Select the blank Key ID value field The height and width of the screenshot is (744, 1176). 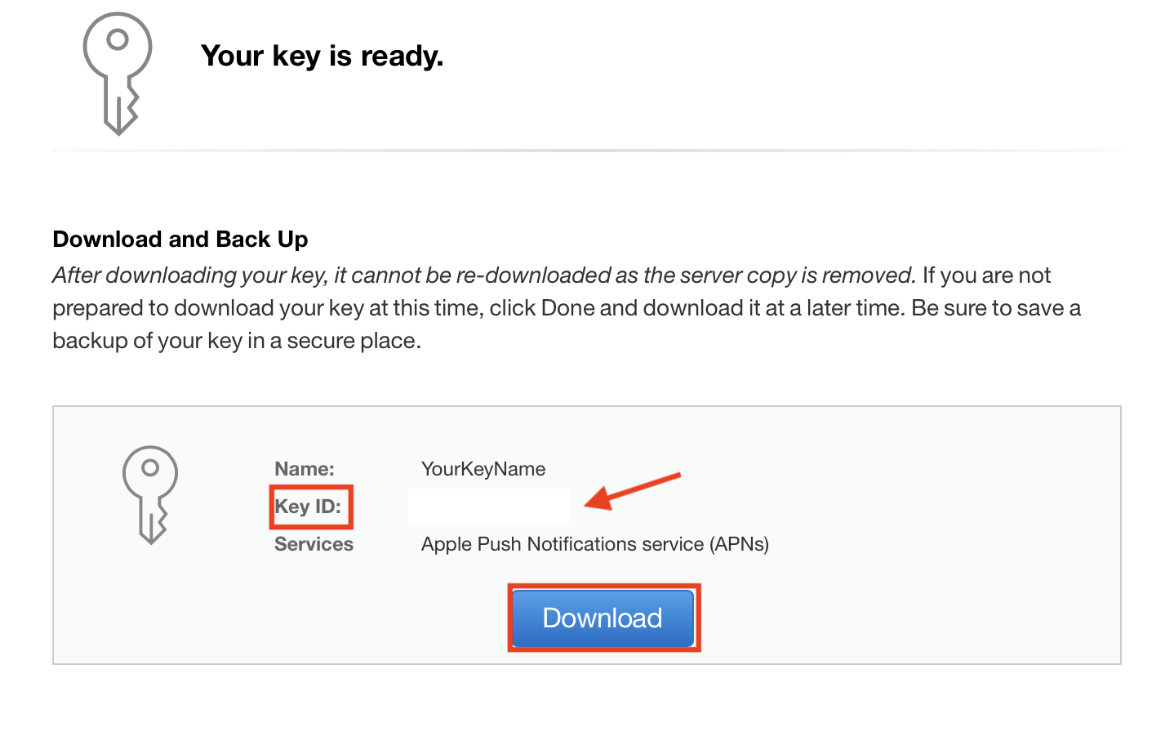click(x=488, y=506)
